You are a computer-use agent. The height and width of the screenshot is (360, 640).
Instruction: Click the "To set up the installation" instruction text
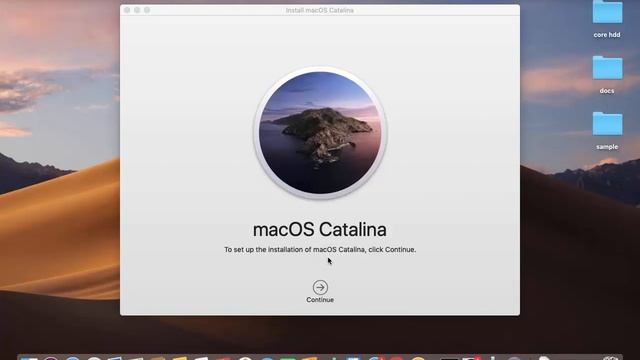click(x=320, y=249)
